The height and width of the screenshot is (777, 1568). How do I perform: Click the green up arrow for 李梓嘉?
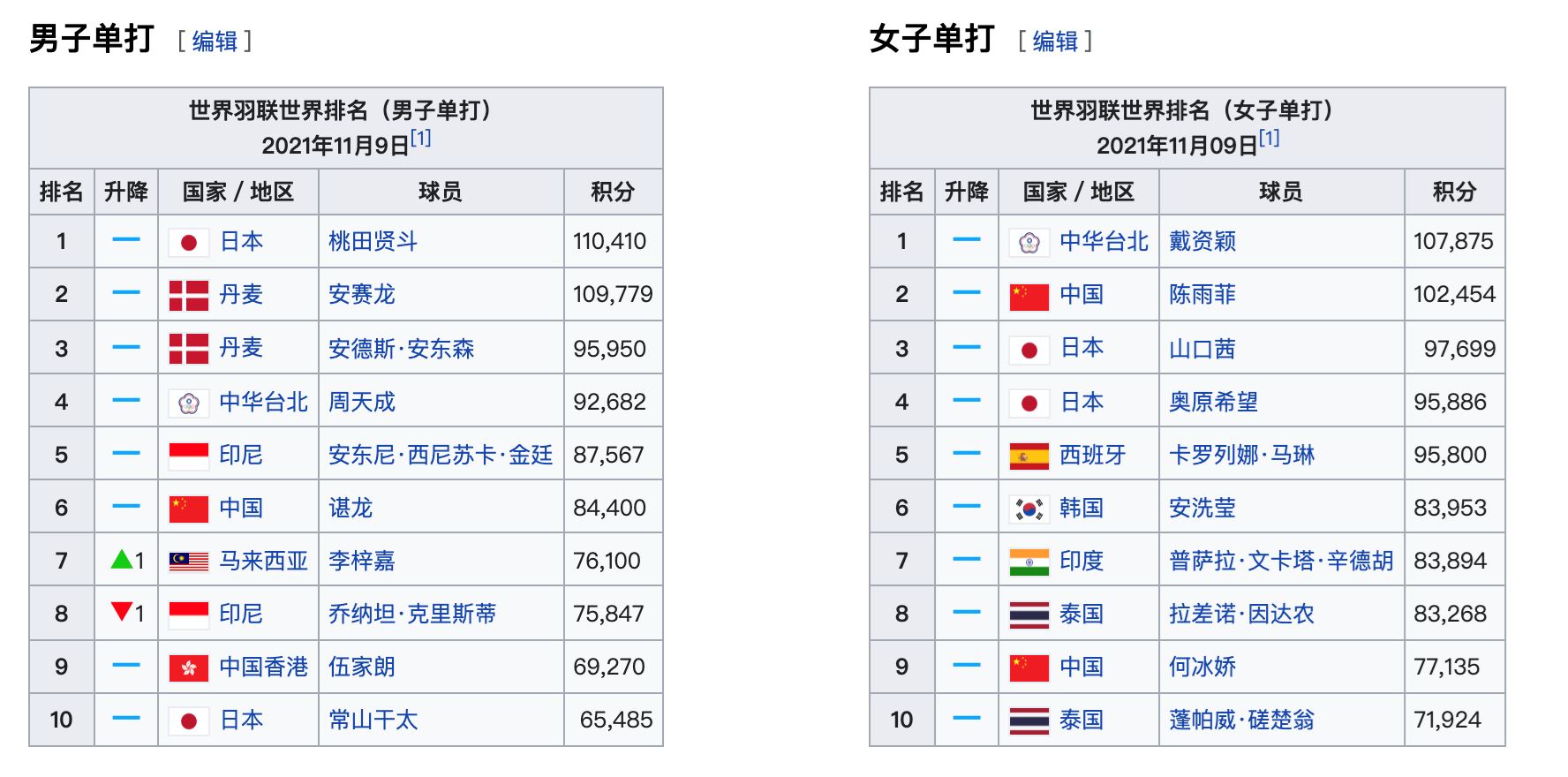click(x=122, y=559)
